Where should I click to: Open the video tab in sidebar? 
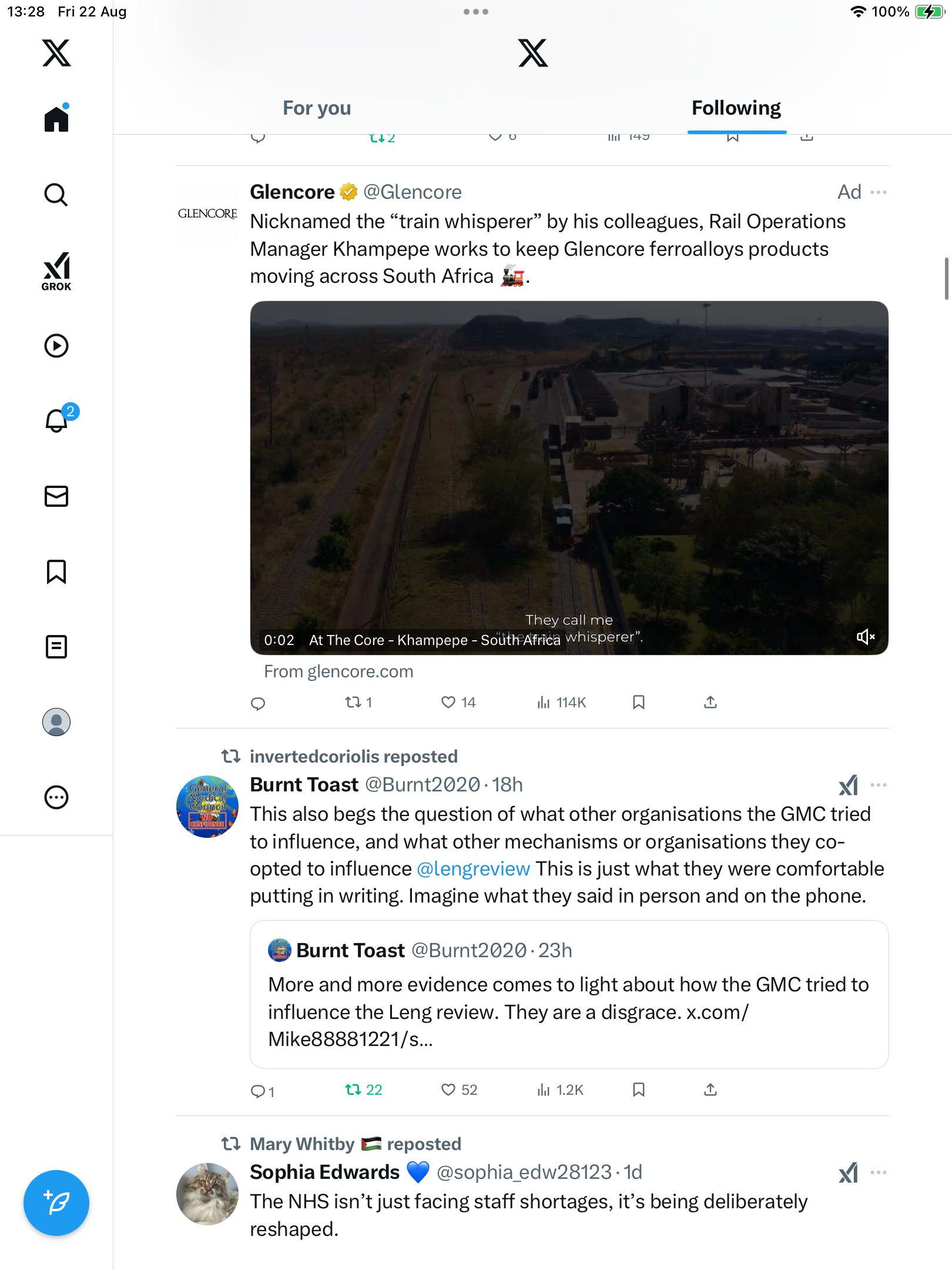[56, 346]
